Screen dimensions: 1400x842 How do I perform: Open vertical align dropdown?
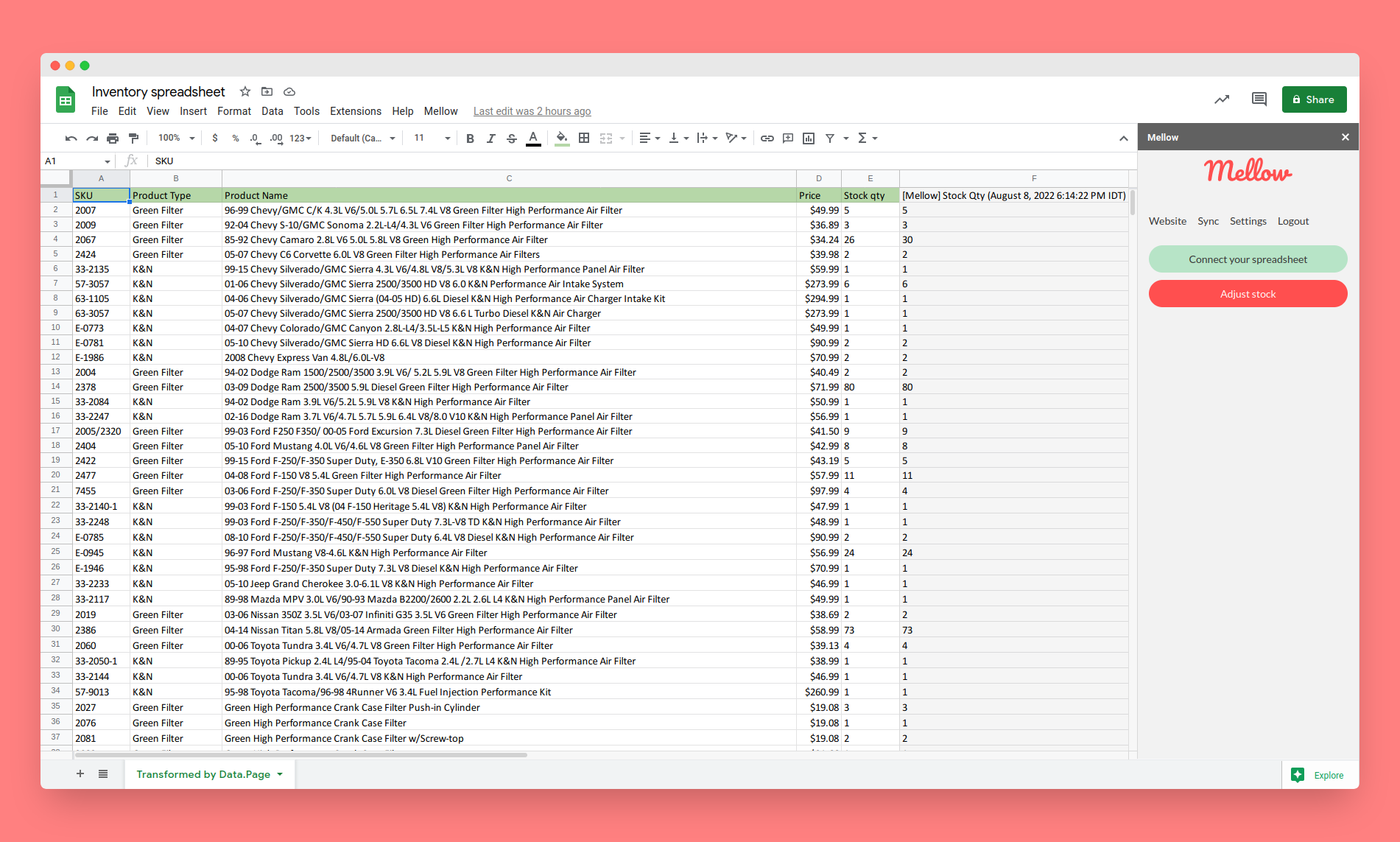679,138
